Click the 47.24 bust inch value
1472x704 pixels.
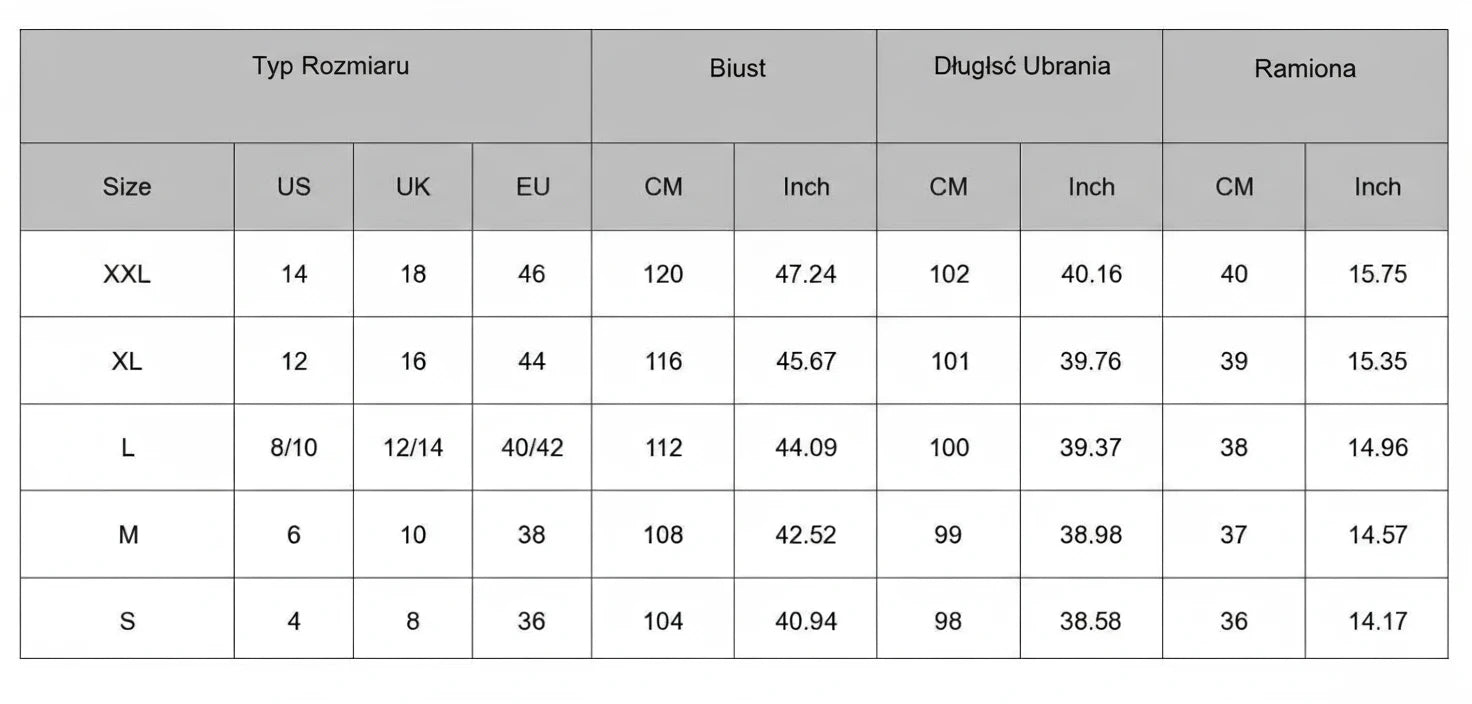click(806, 274)
